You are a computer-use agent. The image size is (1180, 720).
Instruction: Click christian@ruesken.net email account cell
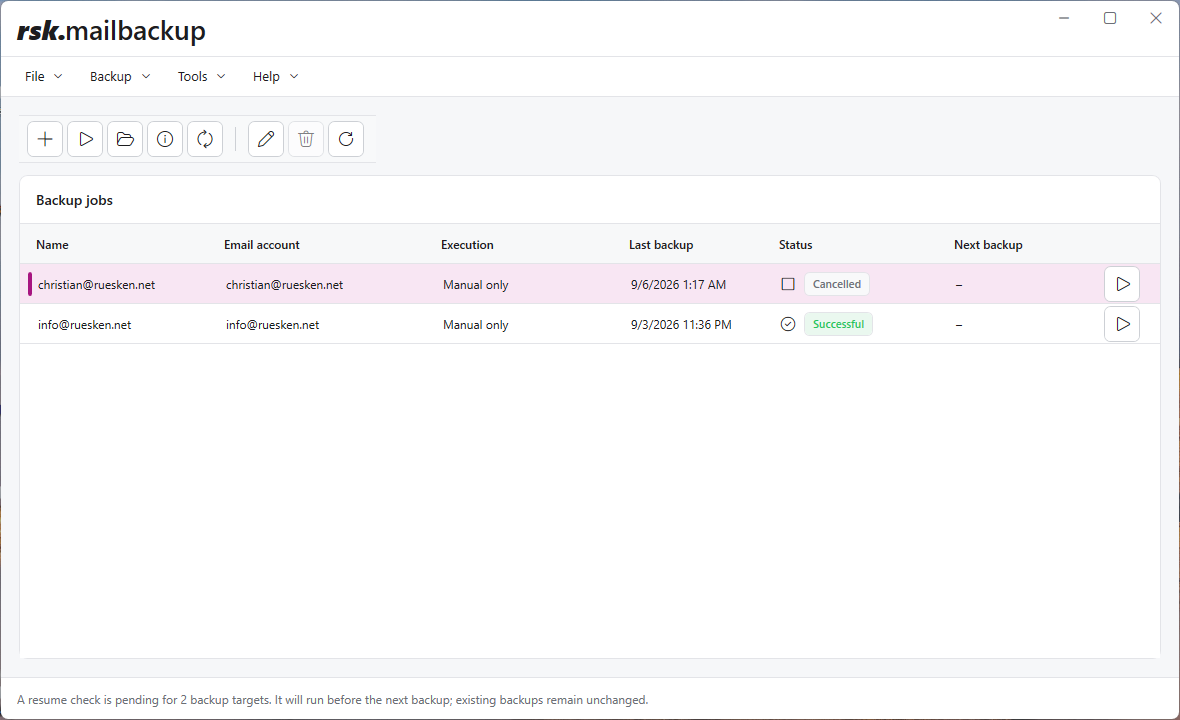(284, 285)
